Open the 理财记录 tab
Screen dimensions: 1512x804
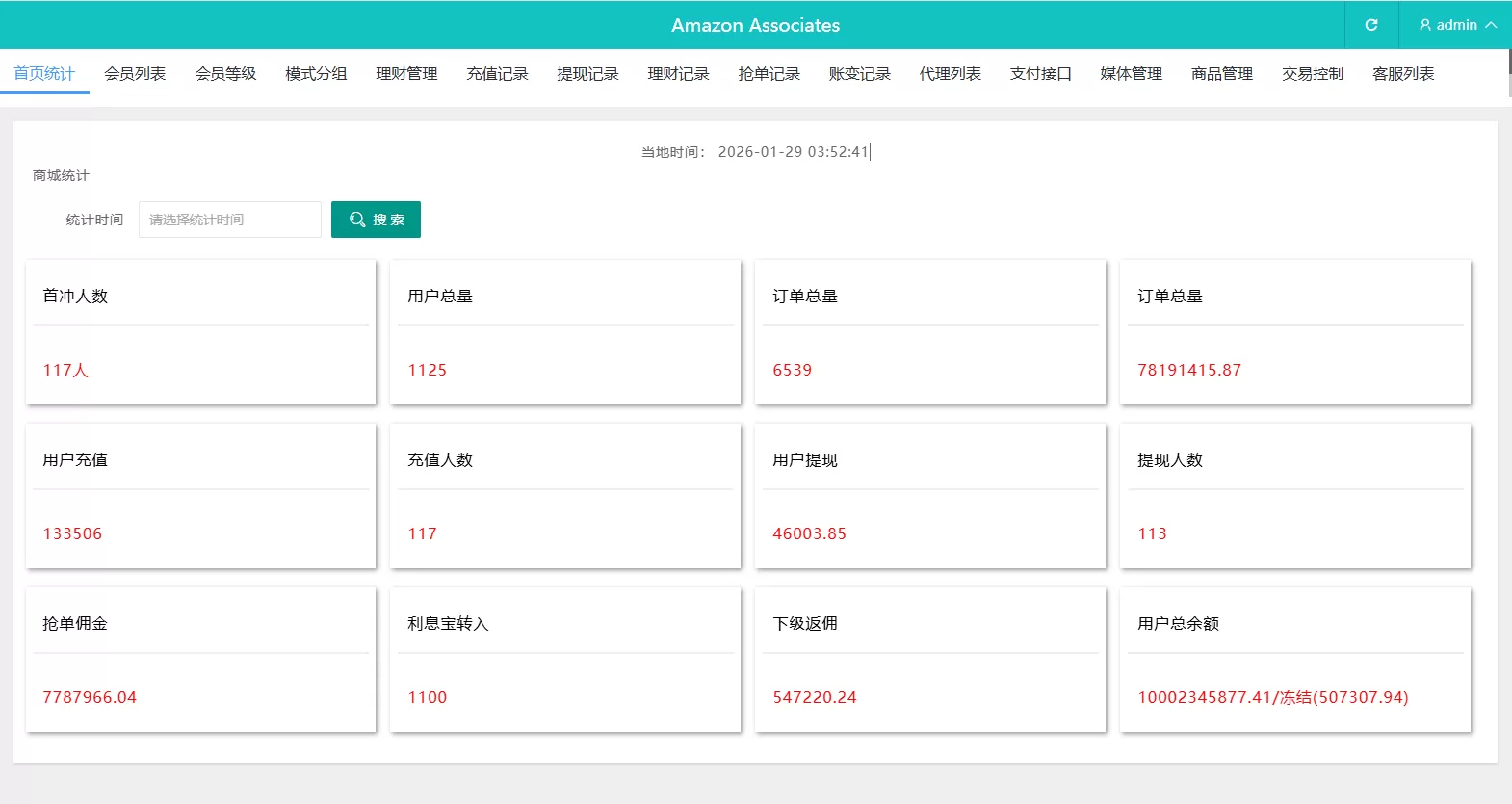click(x=678, y=74)
